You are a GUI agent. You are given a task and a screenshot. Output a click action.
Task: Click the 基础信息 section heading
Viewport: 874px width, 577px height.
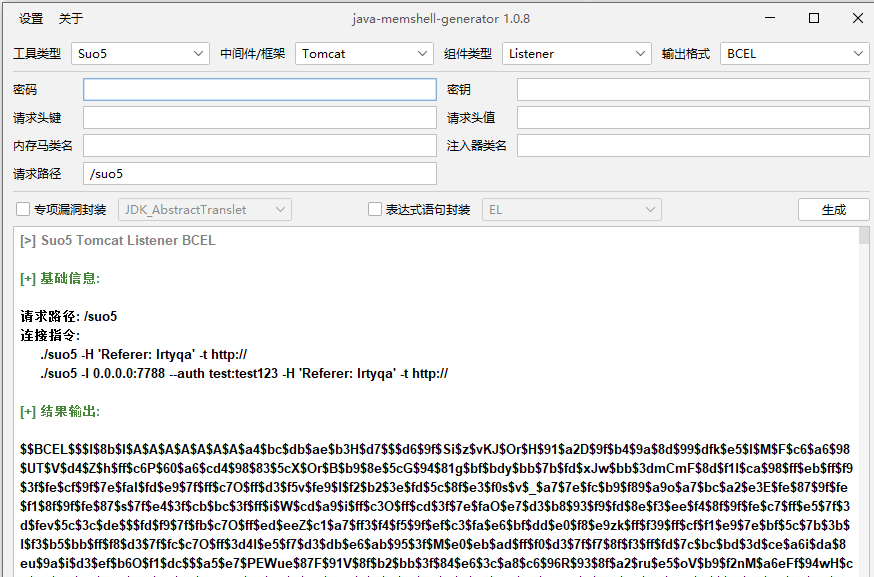point(60,278)
